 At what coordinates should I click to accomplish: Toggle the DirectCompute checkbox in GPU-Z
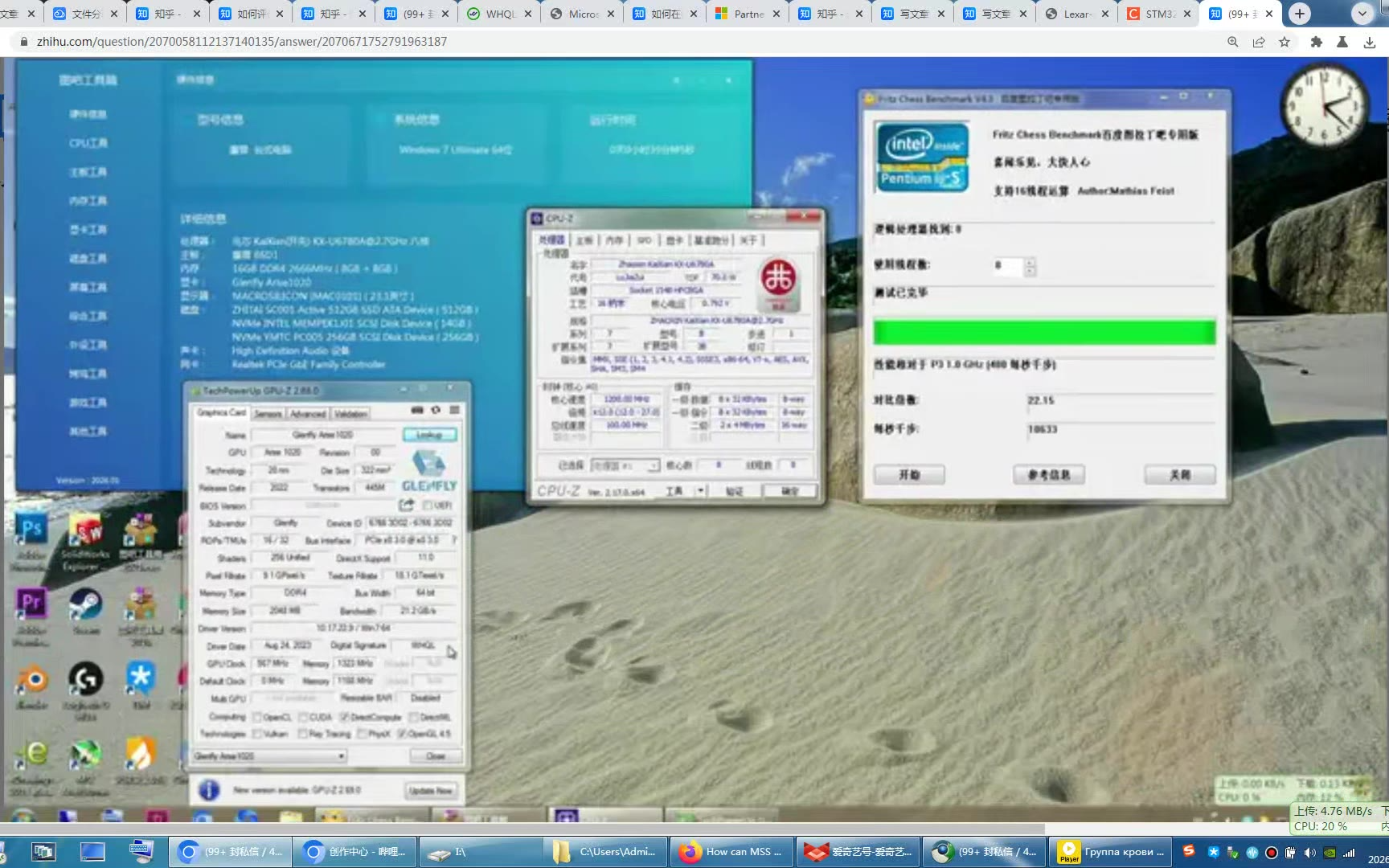click(x=344, y=717)
